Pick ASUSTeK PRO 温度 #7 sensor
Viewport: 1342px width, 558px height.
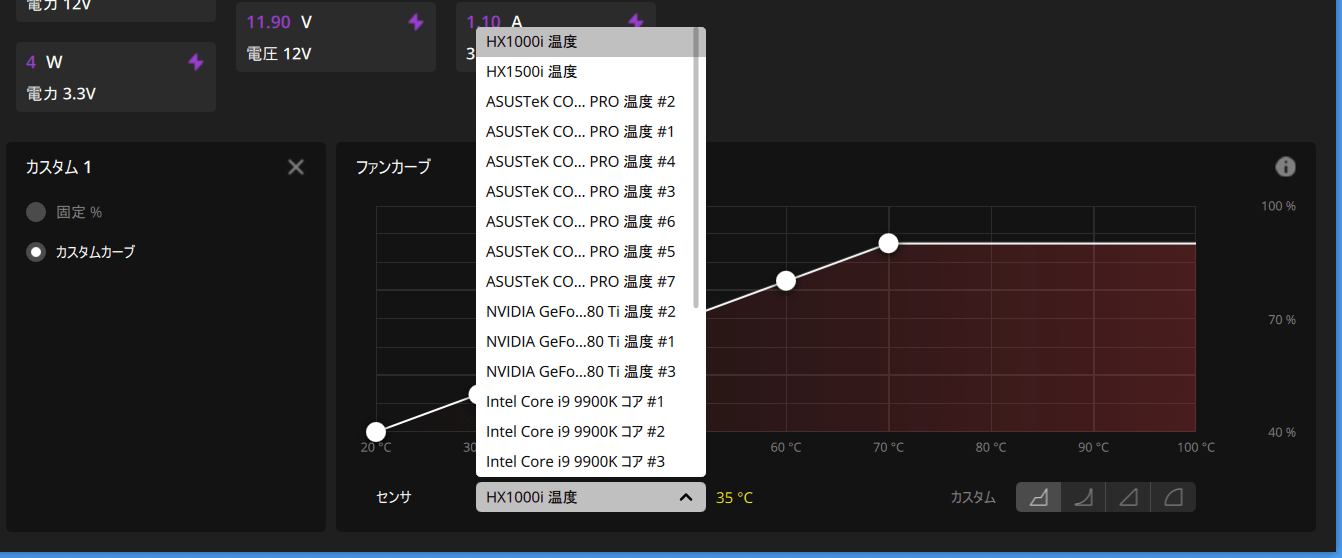click(587, 282)
